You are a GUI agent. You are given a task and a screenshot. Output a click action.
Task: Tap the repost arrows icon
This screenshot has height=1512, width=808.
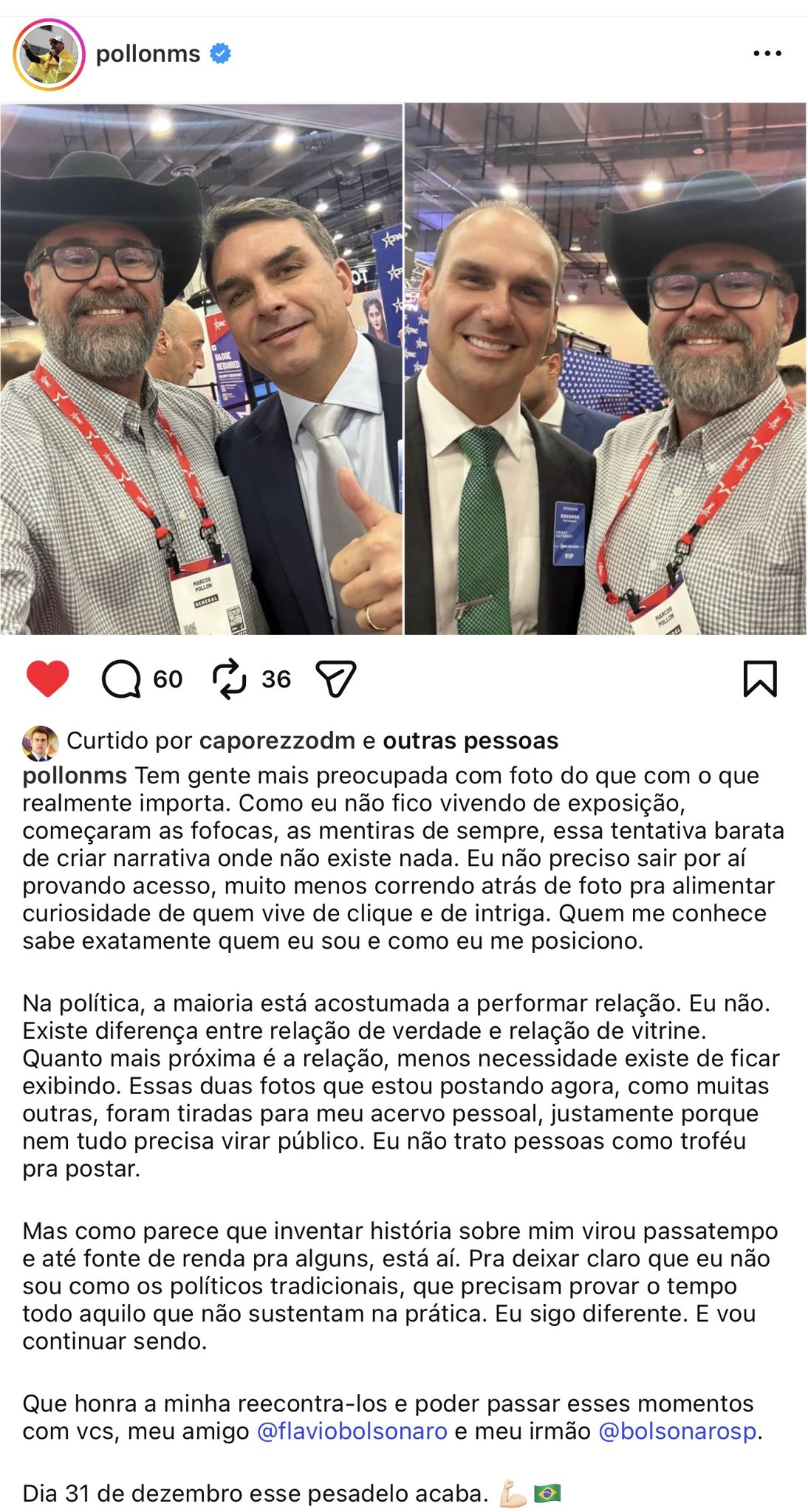tap(230, 678)
